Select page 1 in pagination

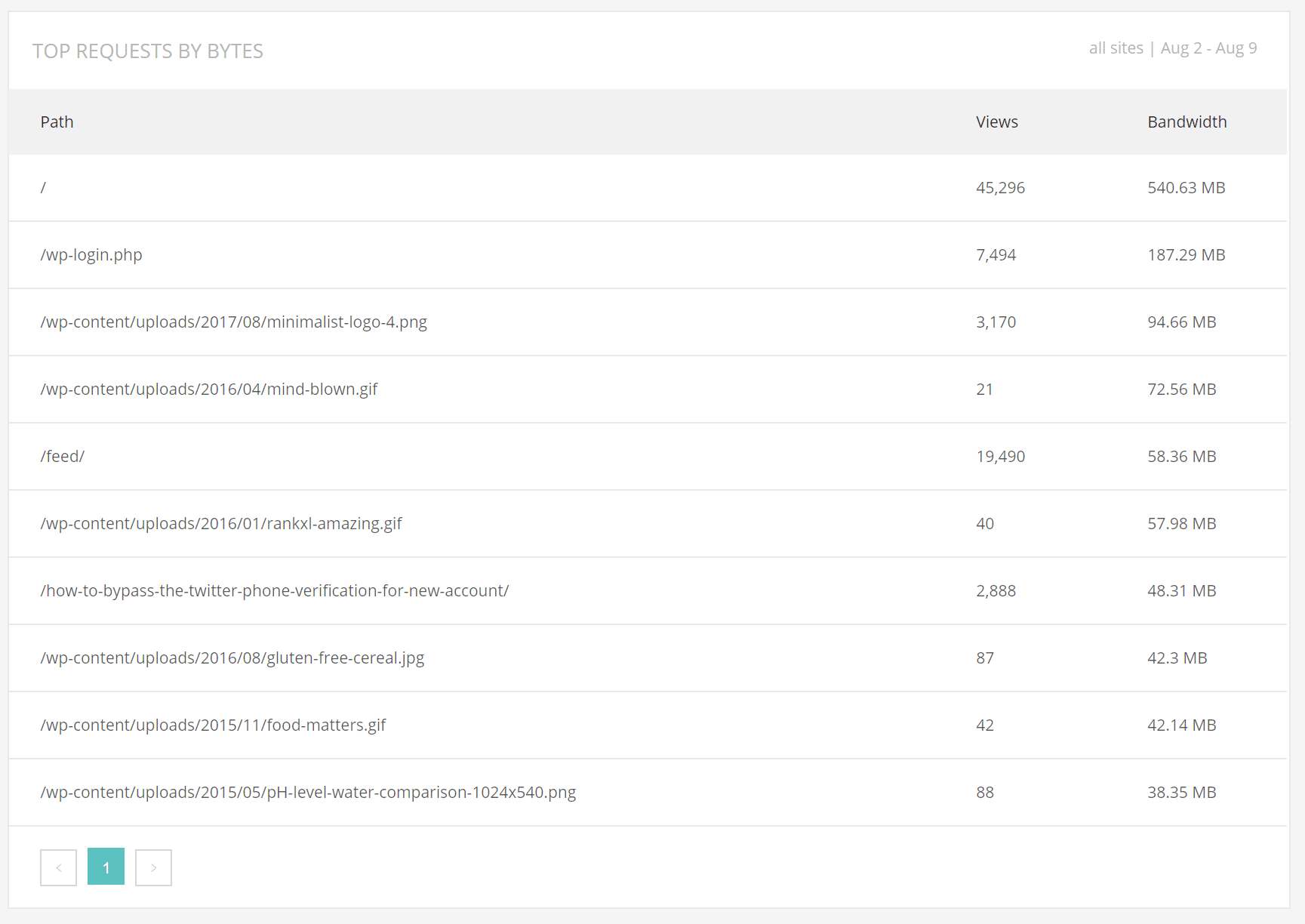(106, 867)
